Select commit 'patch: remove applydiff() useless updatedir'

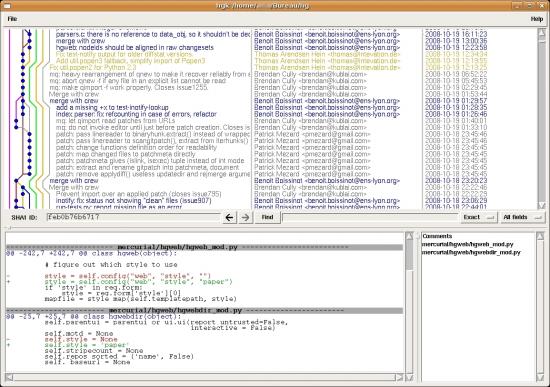point(153,174)
